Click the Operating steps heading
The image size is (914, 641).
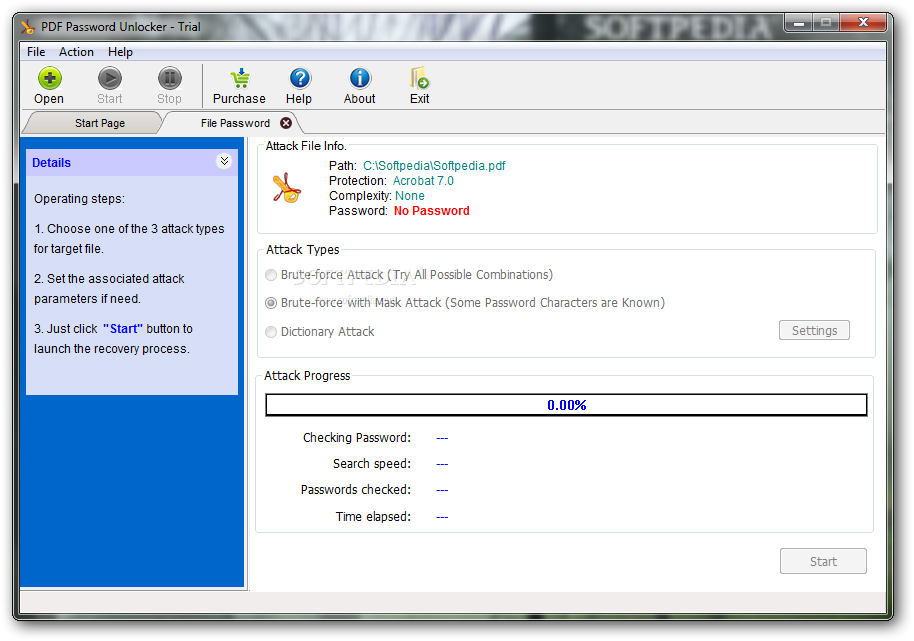click(x=79, y=199)
